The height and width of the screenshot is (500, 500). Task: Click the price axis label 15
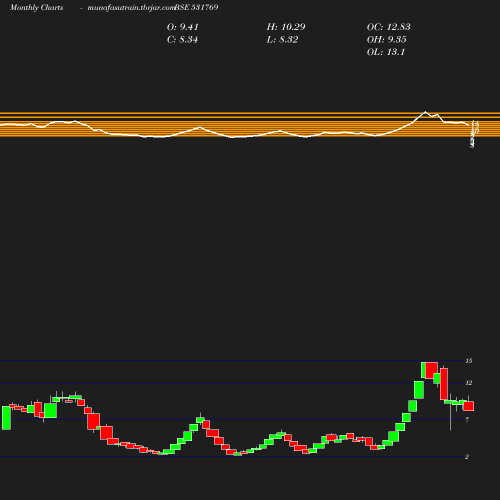pyautogui.click(x=469, y=361)
